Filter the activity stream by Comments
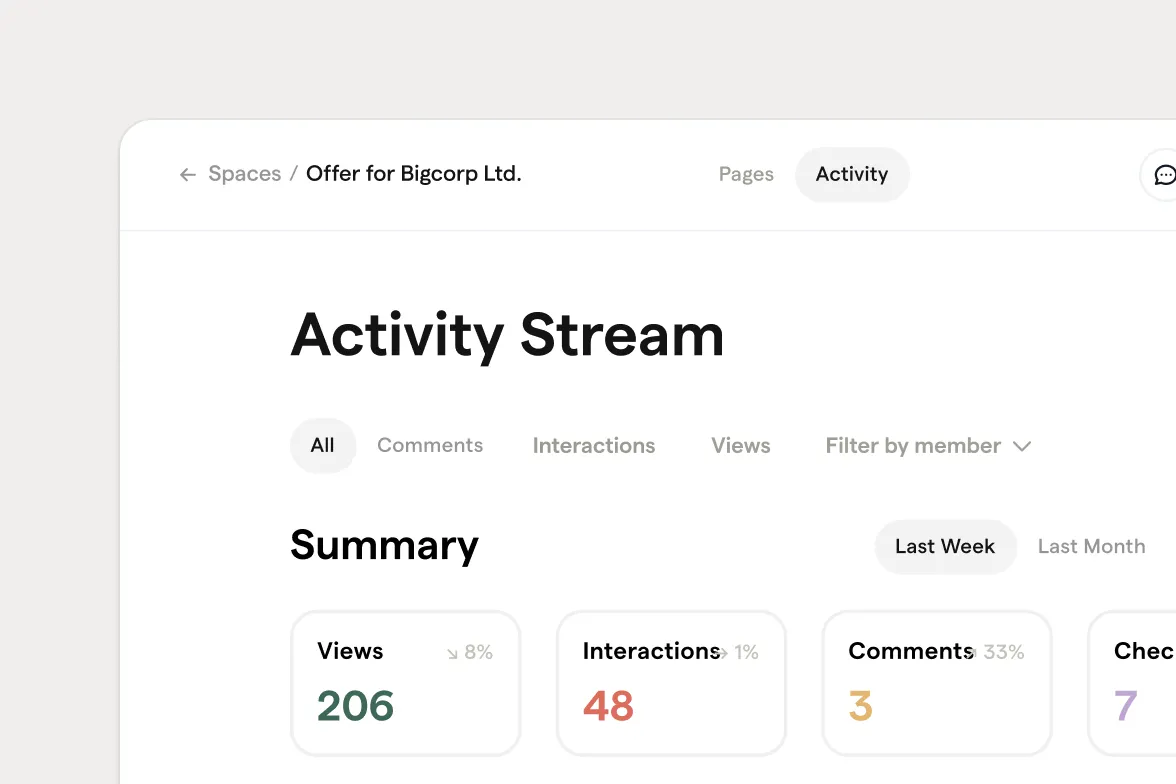Screen dimensions: 1176x784 (x=430, y=445)
